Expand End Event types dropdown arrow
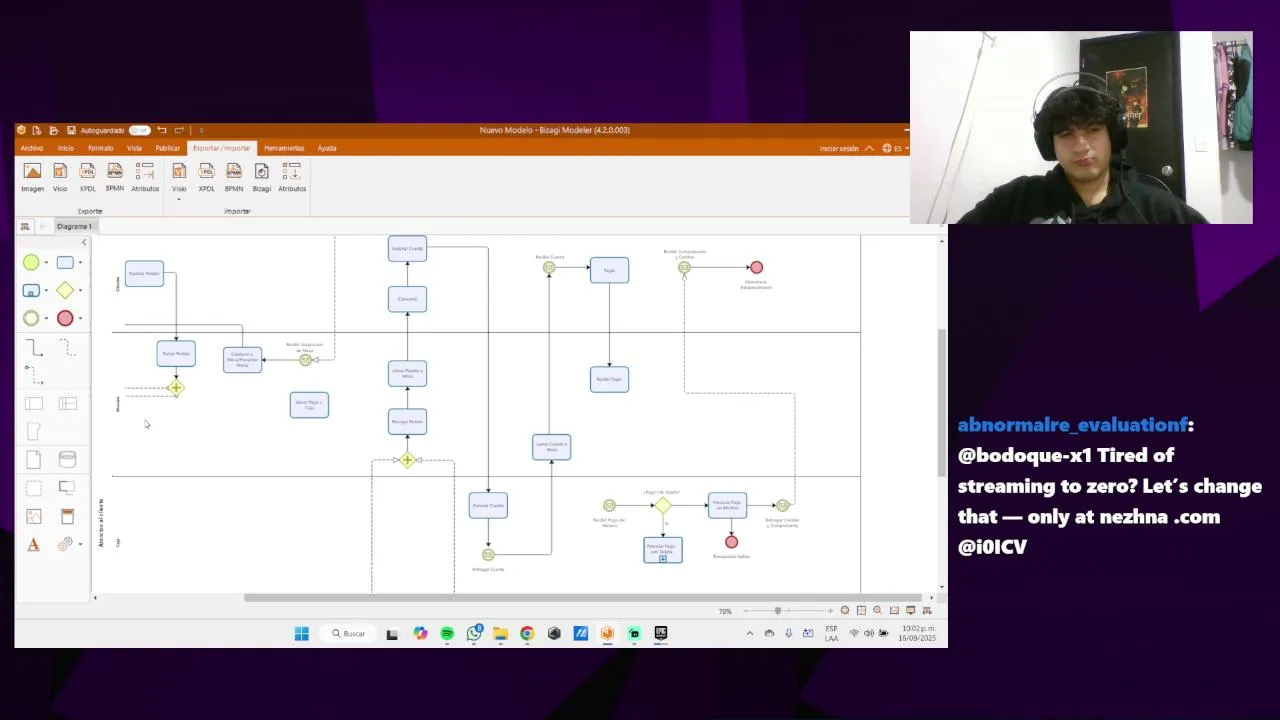The image size is (1280, 720). (80, 319)
